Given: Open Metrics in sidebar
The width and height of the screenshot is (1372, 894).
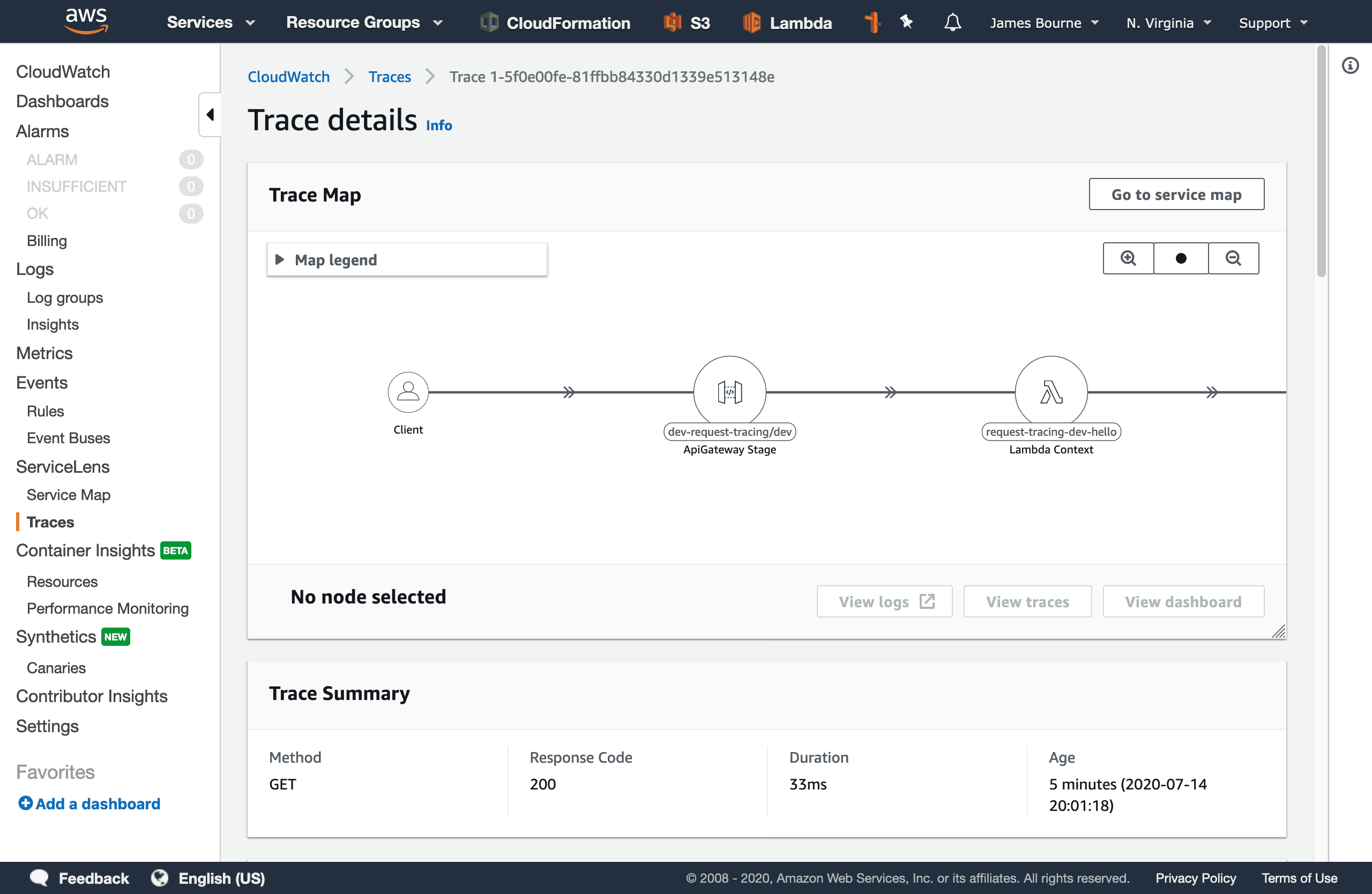Looking at the screenshot, I should pyautogui.click(x=44, y=353).
